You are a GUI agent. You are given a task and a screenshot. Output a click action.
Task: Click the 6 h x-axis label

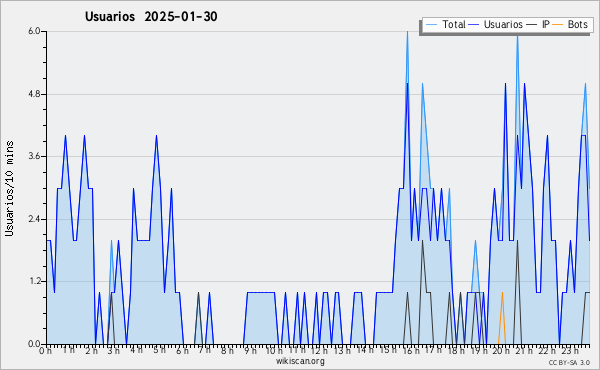point(182,351)
